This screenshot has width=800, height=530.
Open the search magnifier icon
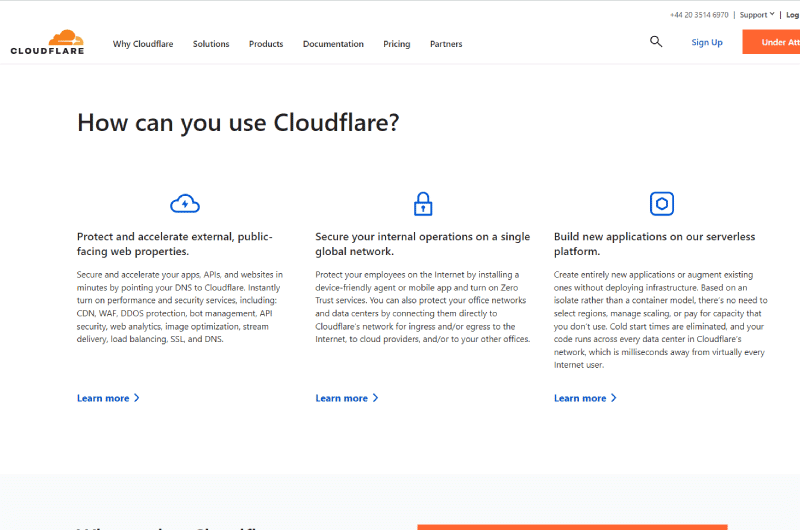tap(656, 42)
